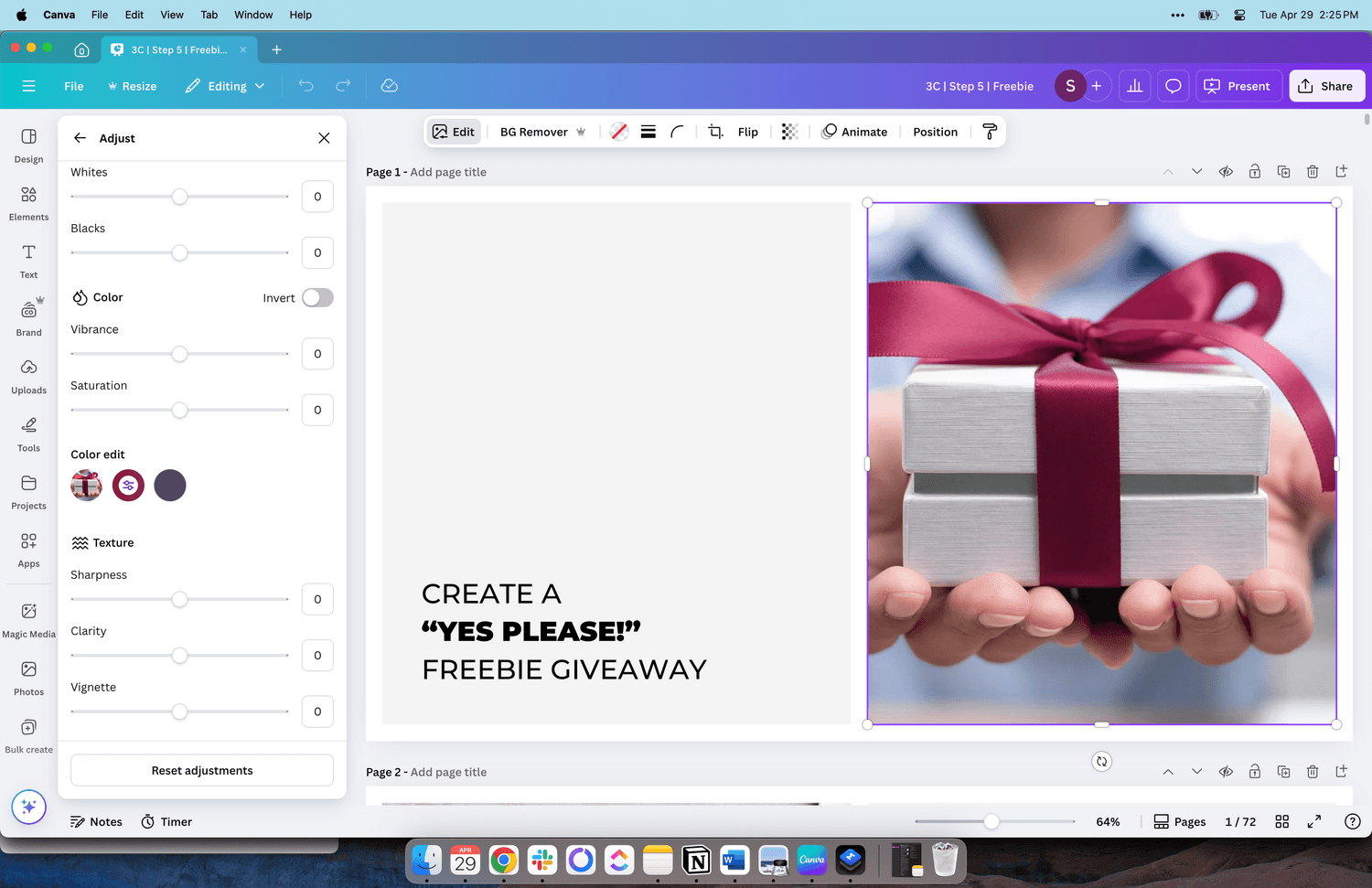Open the Tools sidebar panel
This screenshot has width=1372, height=888.
click(x=28, y=433)
